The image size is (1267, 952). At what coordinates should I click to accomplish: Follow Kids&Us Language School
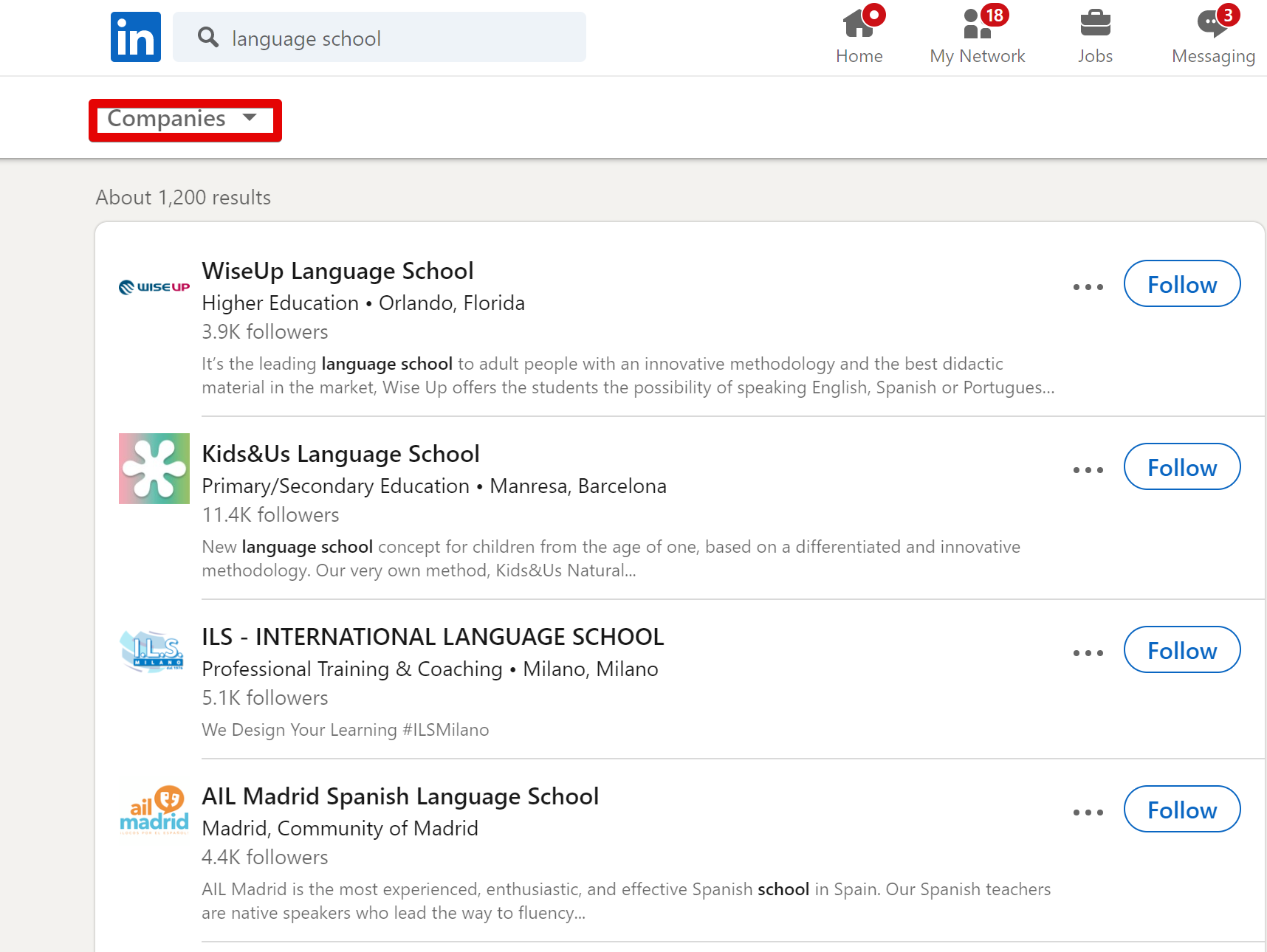pos(1182,467)
